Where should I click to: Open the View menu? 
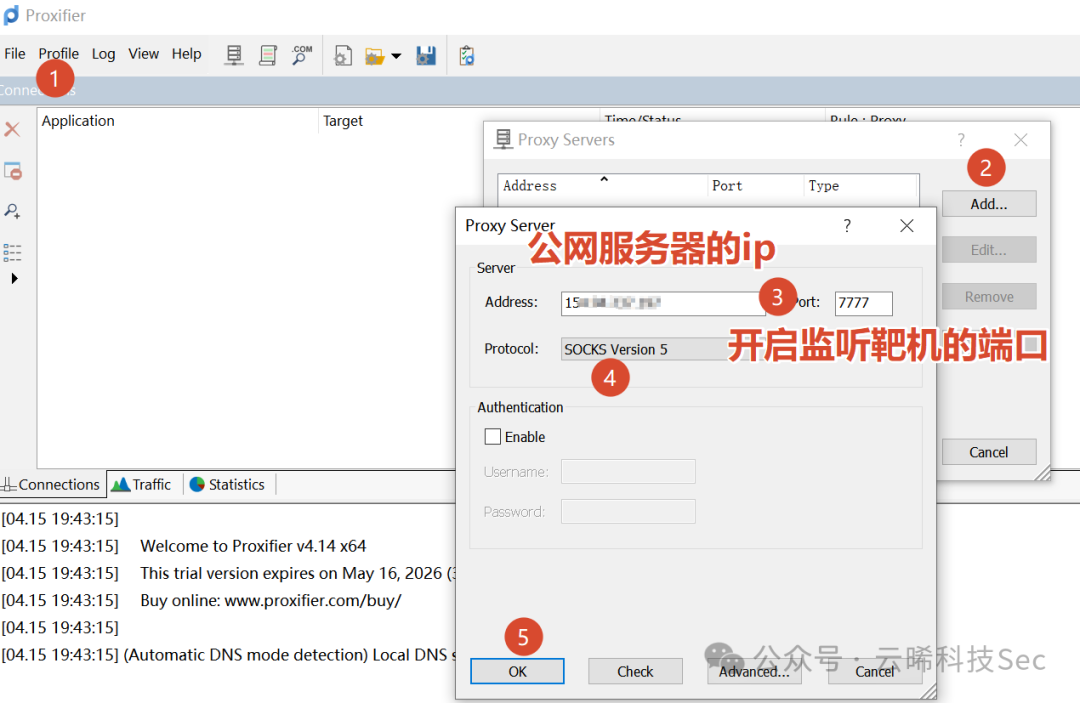143,54
